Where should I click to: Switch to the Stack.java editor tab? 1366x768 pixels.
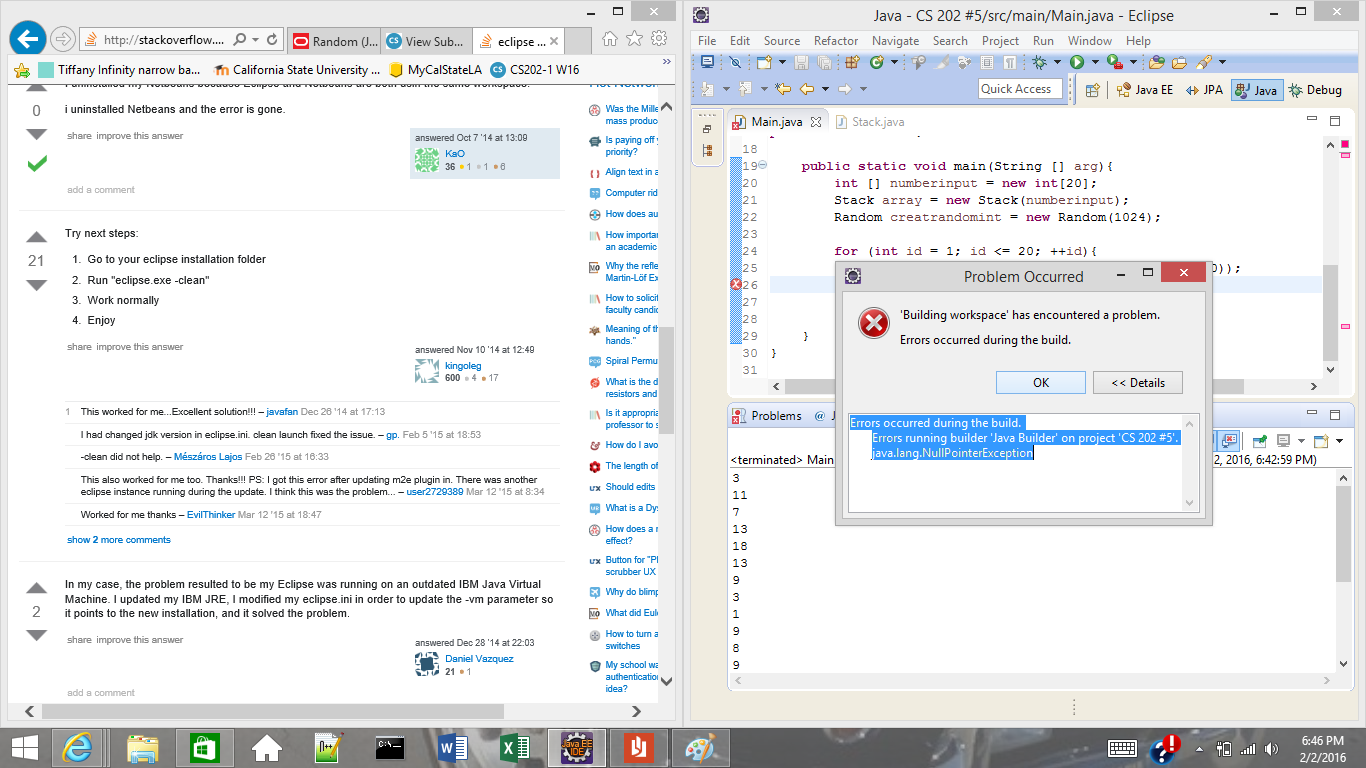click(877, 122)
